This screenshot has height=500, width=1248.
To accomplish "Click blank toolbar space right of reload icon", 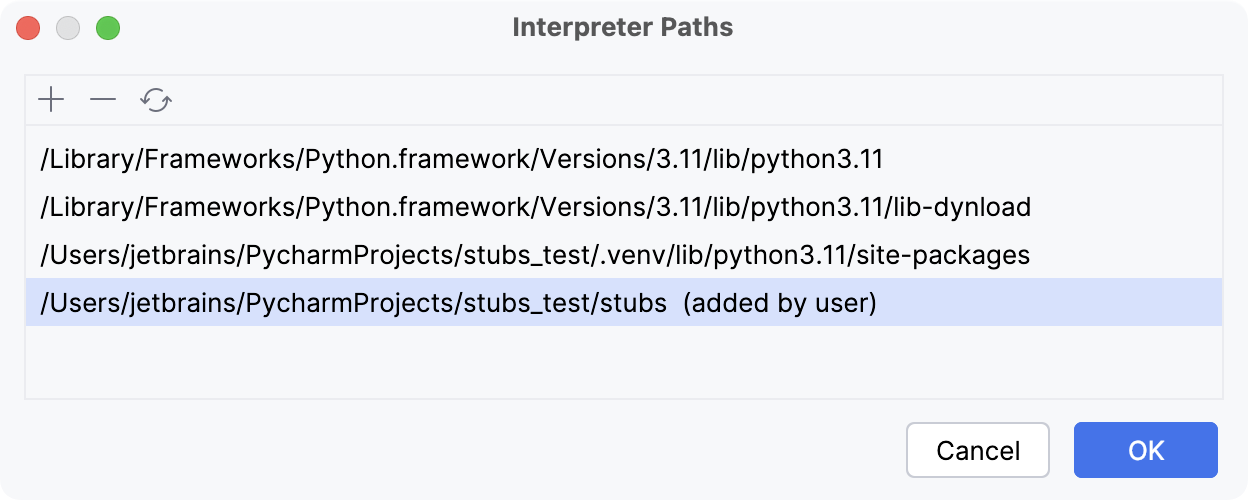I will pos(700,100).
